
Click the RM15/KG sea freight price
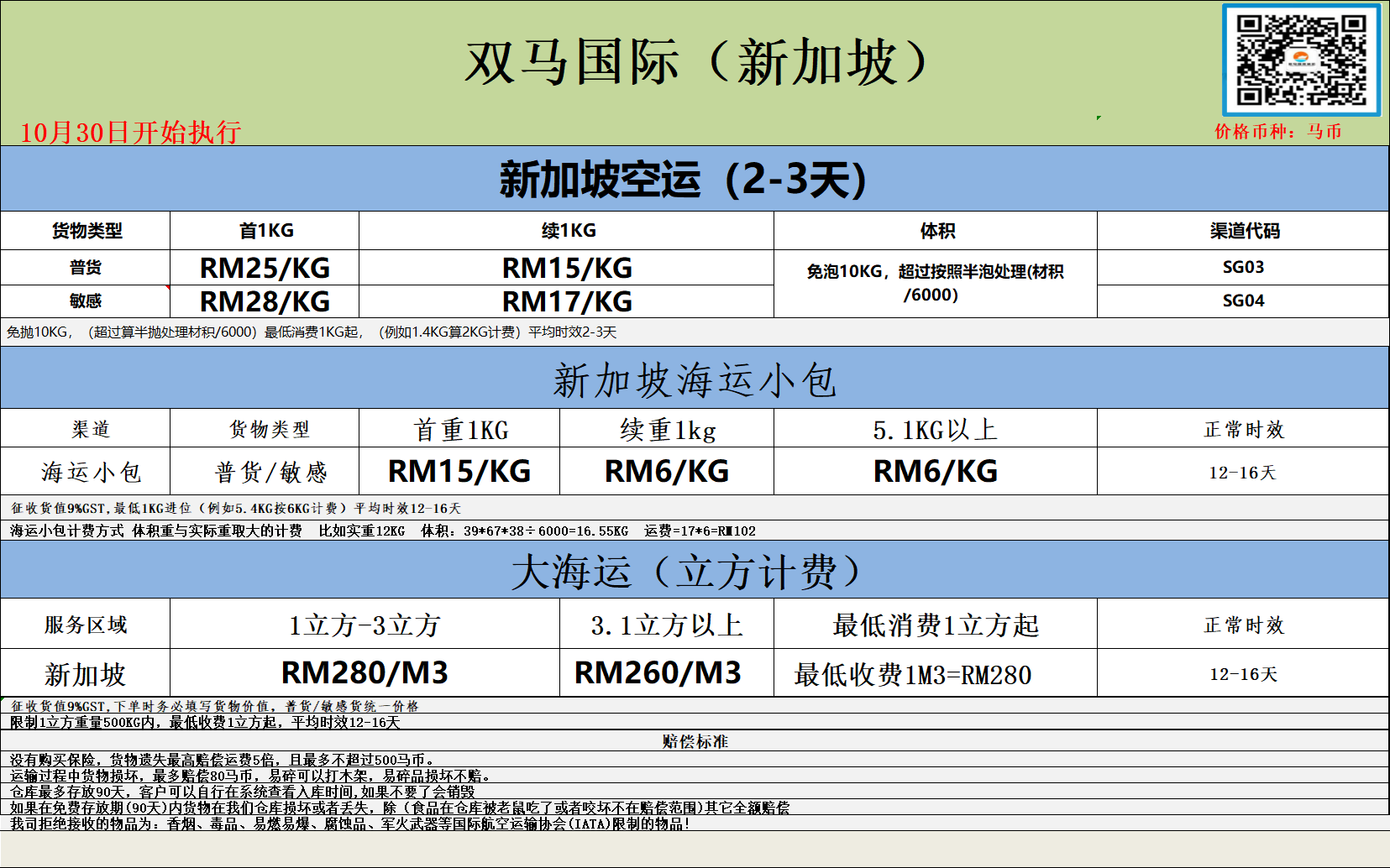coord(458,470)
